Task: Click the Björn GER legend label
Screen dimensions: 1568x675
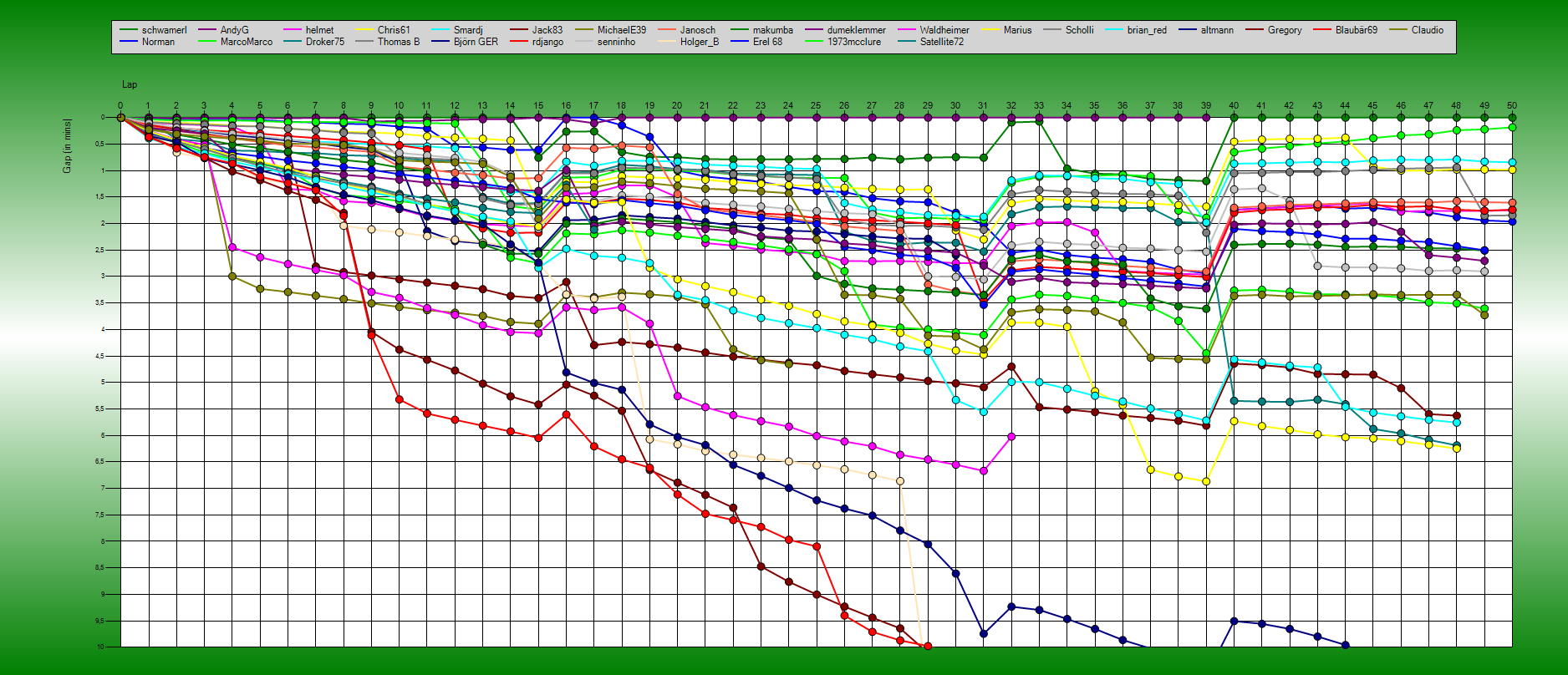Action: (476, 42)
